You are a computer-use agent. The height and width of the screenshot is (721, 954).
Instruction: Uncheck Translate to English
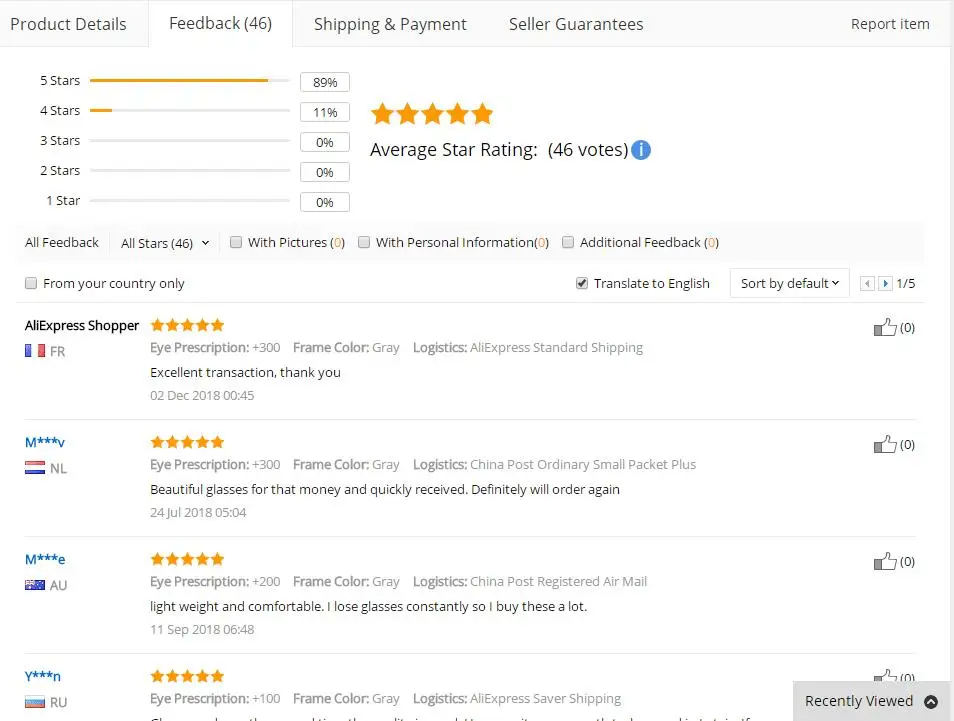tap(582, 284)
